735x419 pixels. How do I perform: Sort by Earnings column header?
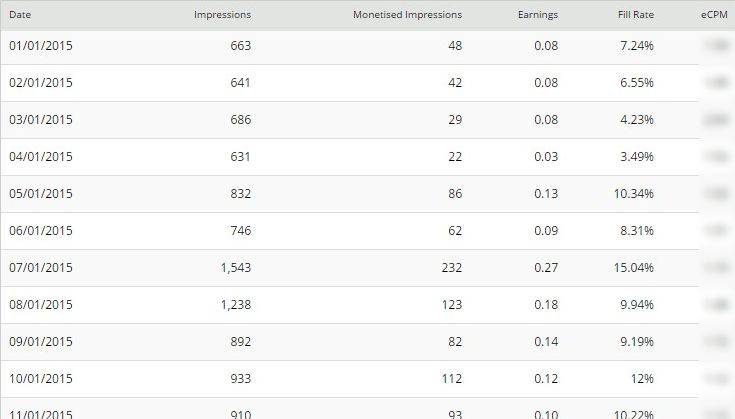point(538,15)
